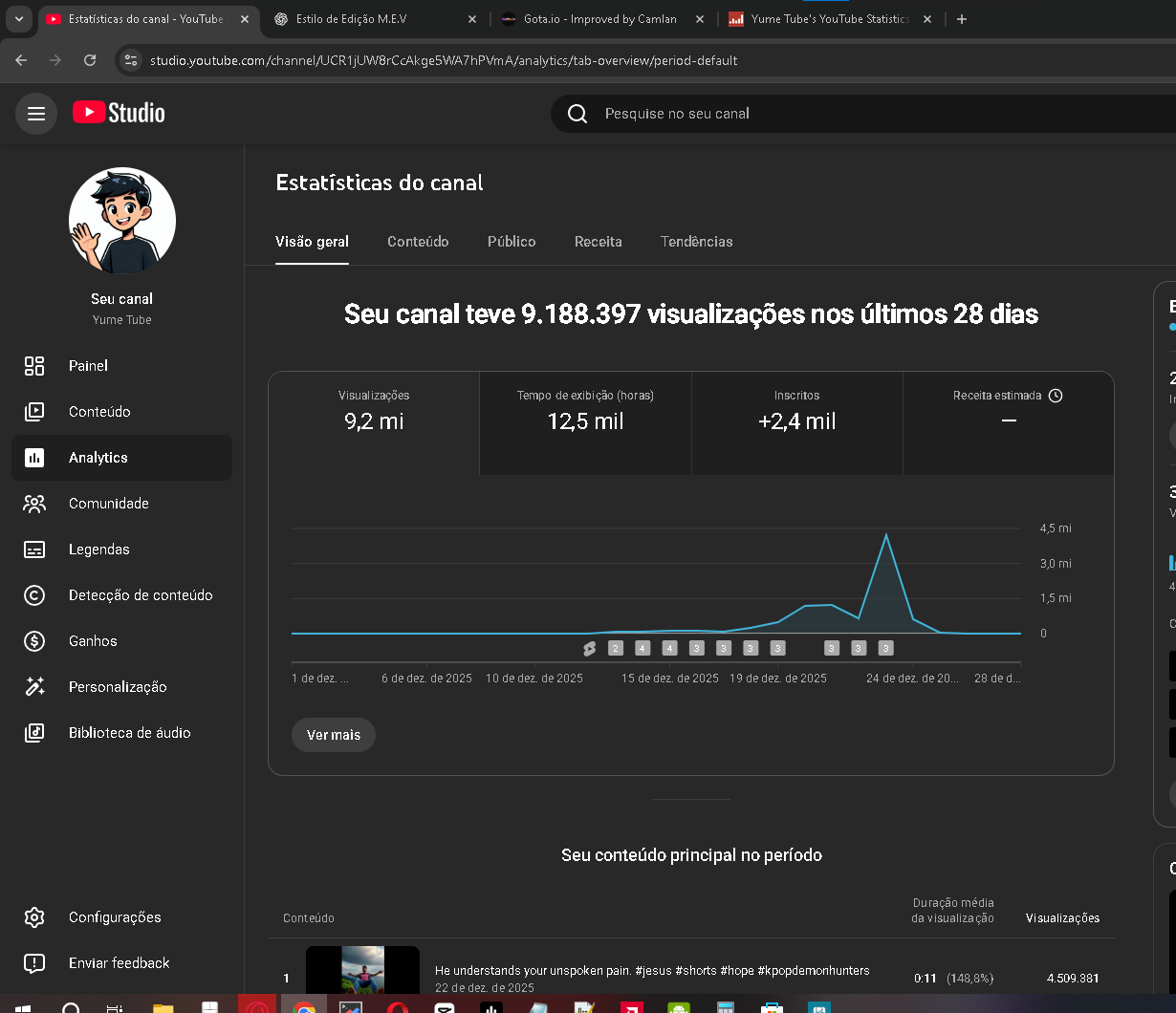Open the hamburger menu in Studio header
Screen dimensions: 1176x1013
tap(36, 114)
